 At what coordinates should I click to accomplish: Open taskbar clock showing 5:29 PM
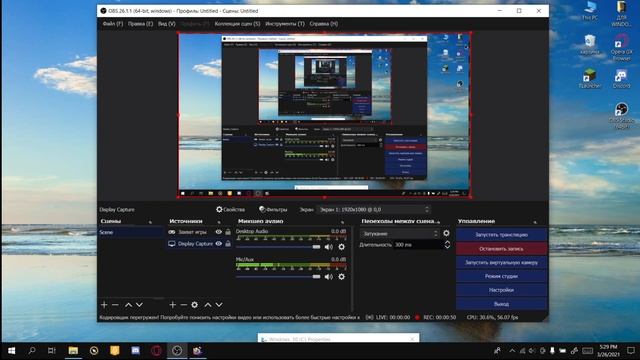(x=608, y=351)
